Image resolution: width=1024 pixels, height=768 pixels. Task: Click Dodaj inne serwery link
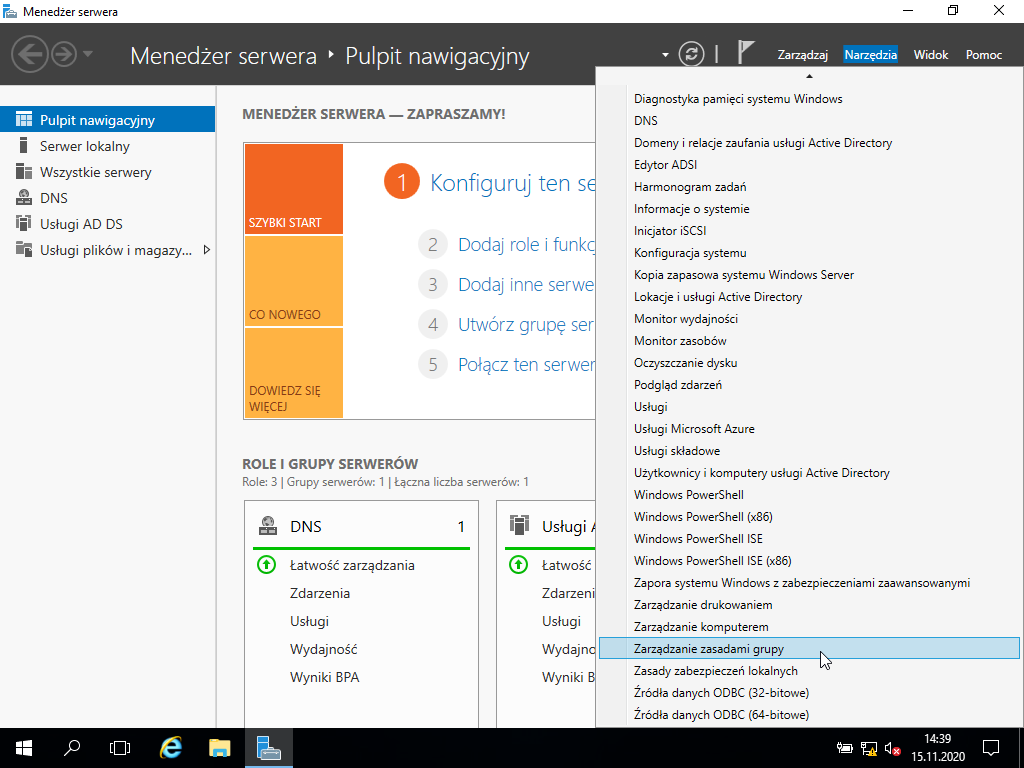(526, 285)
